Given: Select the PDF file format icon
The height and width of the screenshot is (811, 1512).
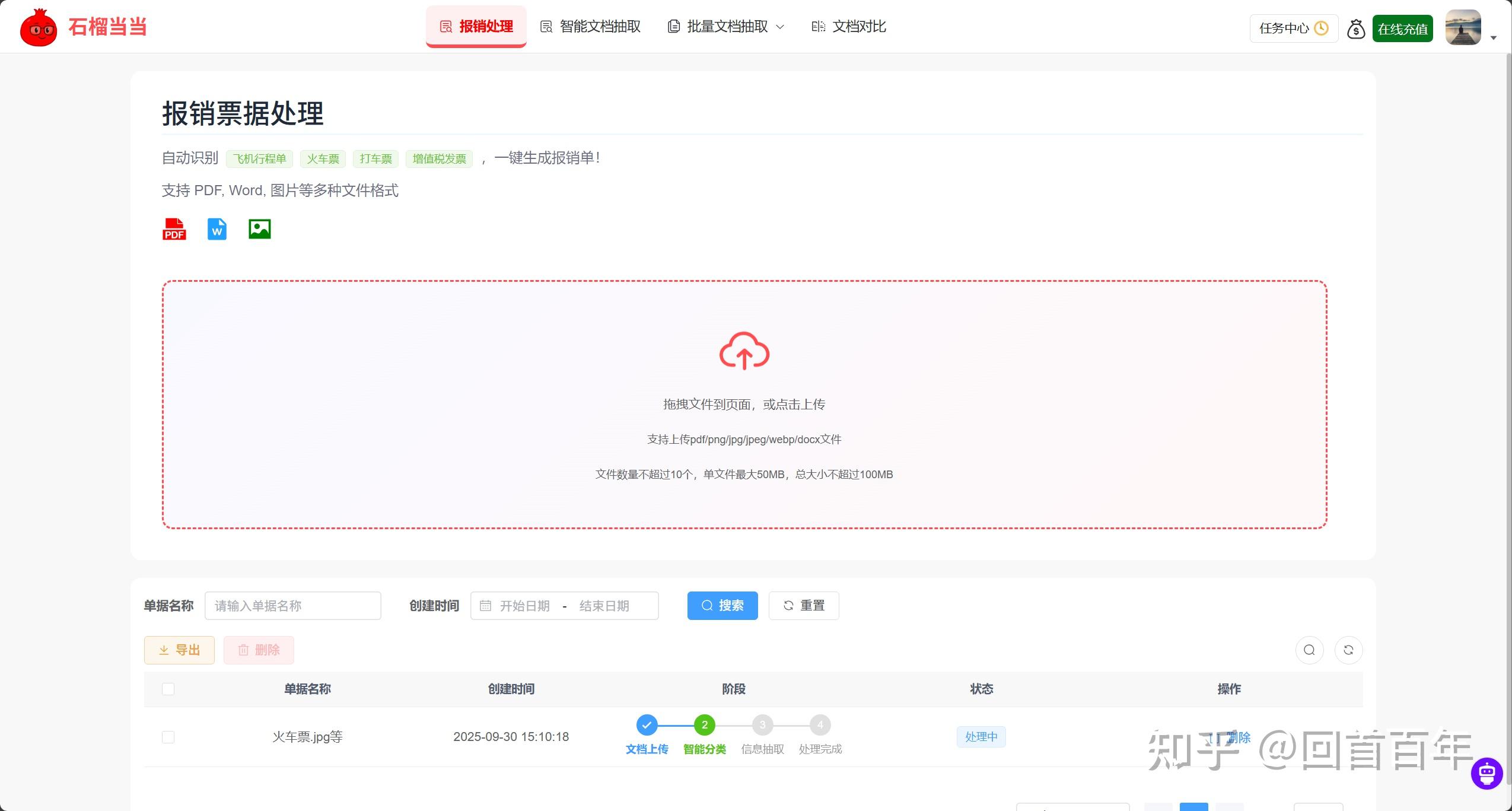Looking at the screenshot, I should pyautogui.click(x=173, y=229).
